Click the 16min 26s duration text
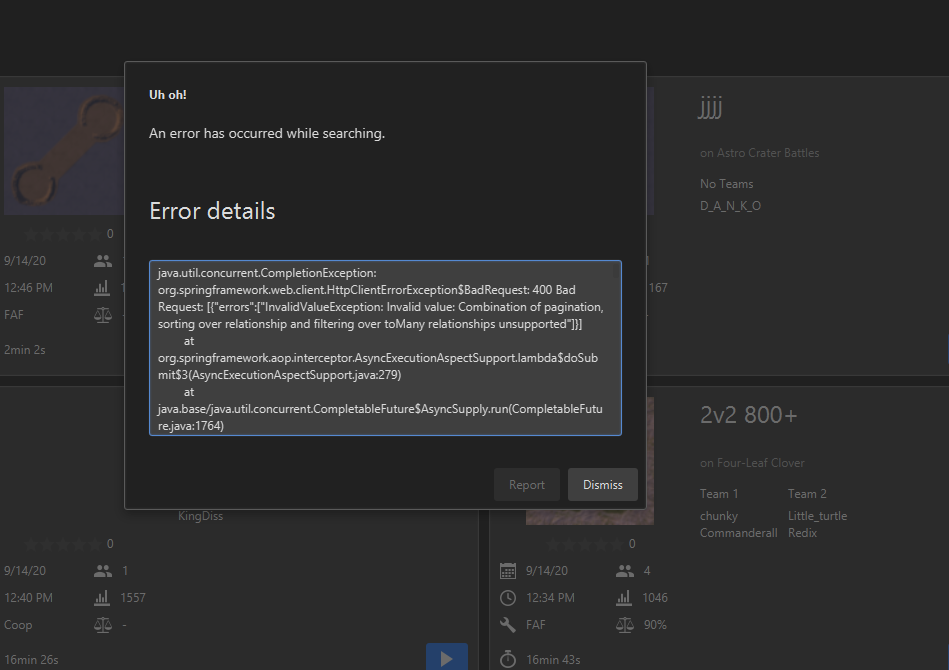The width and height of the screenshot is (949, 670). pos(31,660)
